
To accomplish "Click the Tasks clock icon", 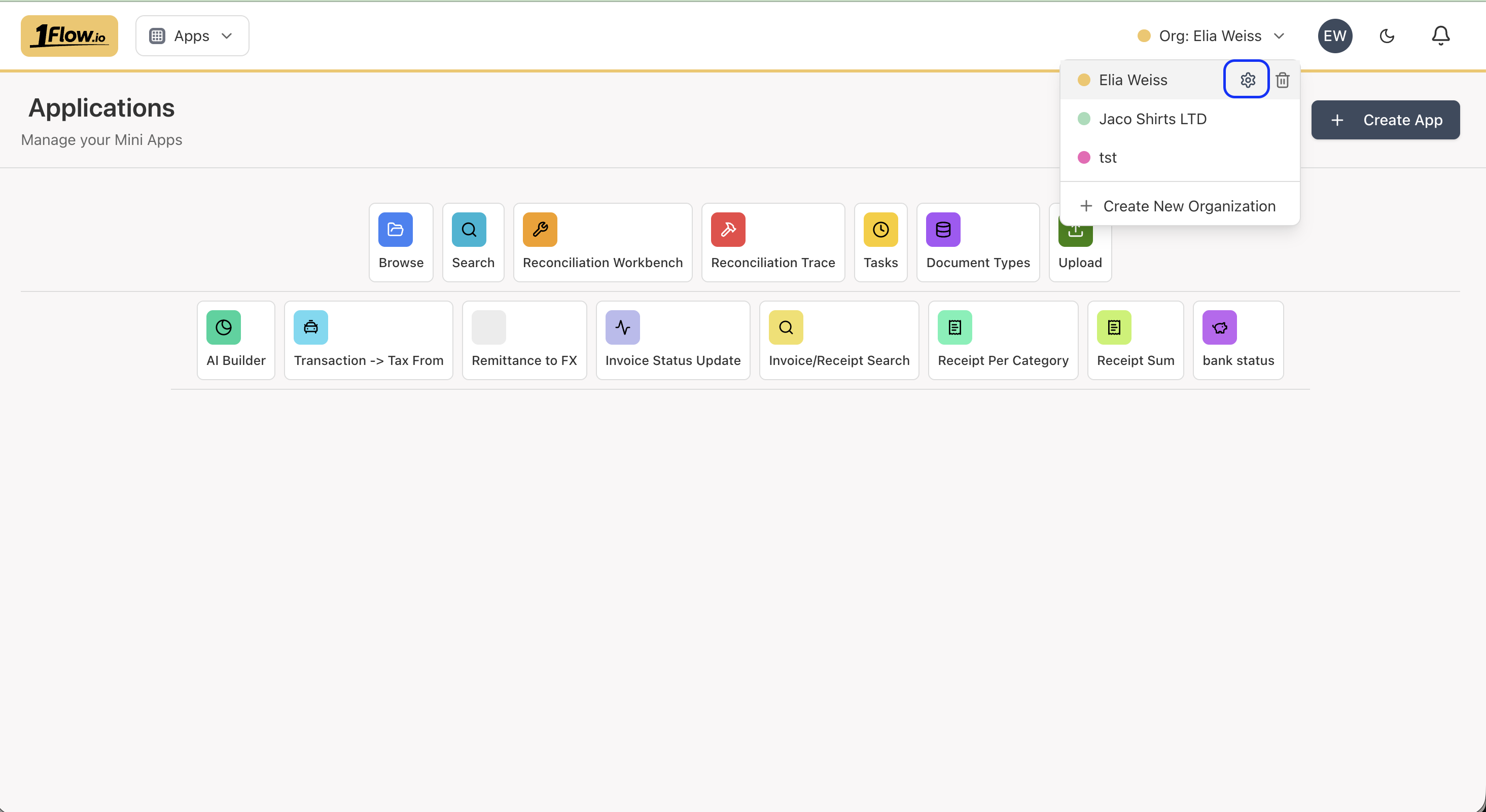I will pos(880,229).
